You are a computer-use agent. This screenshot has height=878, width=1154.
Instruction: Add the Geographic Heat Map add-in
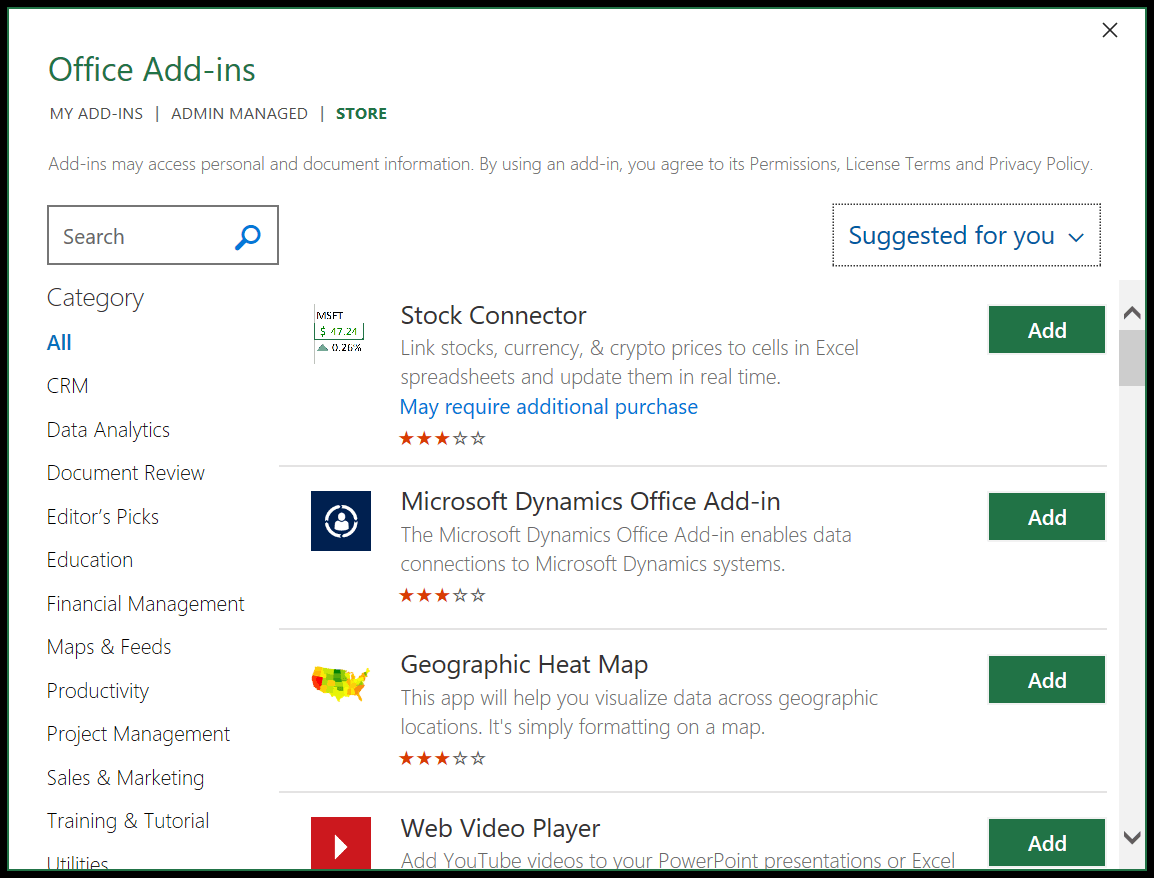(x=1047, y=680)
